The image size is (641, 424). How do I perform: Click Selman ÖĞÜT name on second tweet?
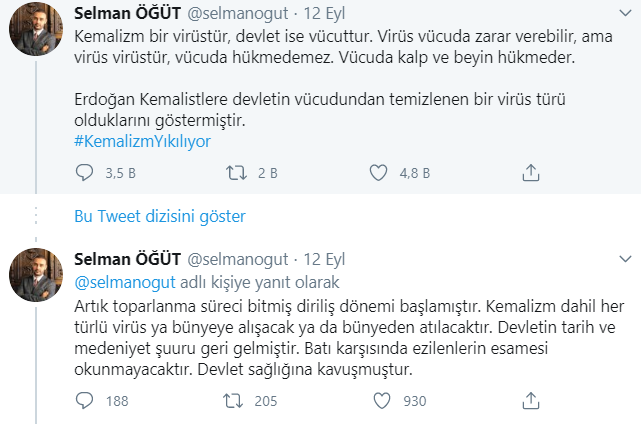click(127, 260)
